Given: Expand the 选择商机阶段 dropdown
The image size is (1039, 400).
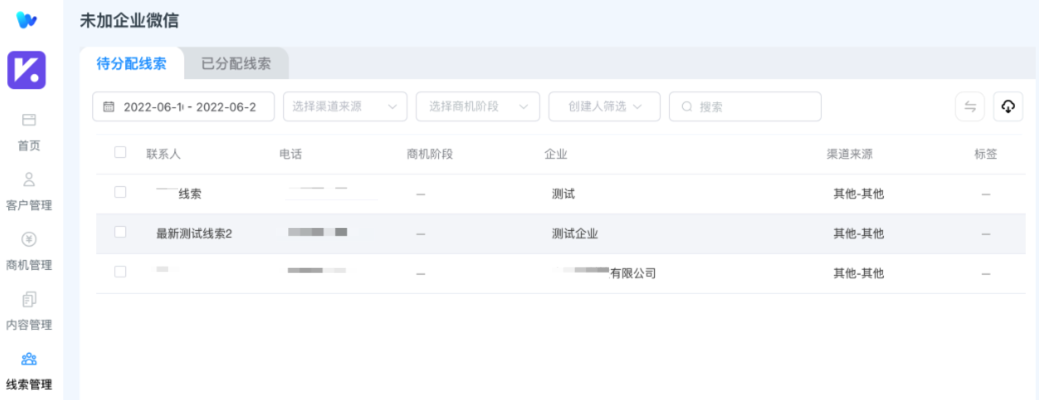Looking at the screenshot, I should click(477, 107).
